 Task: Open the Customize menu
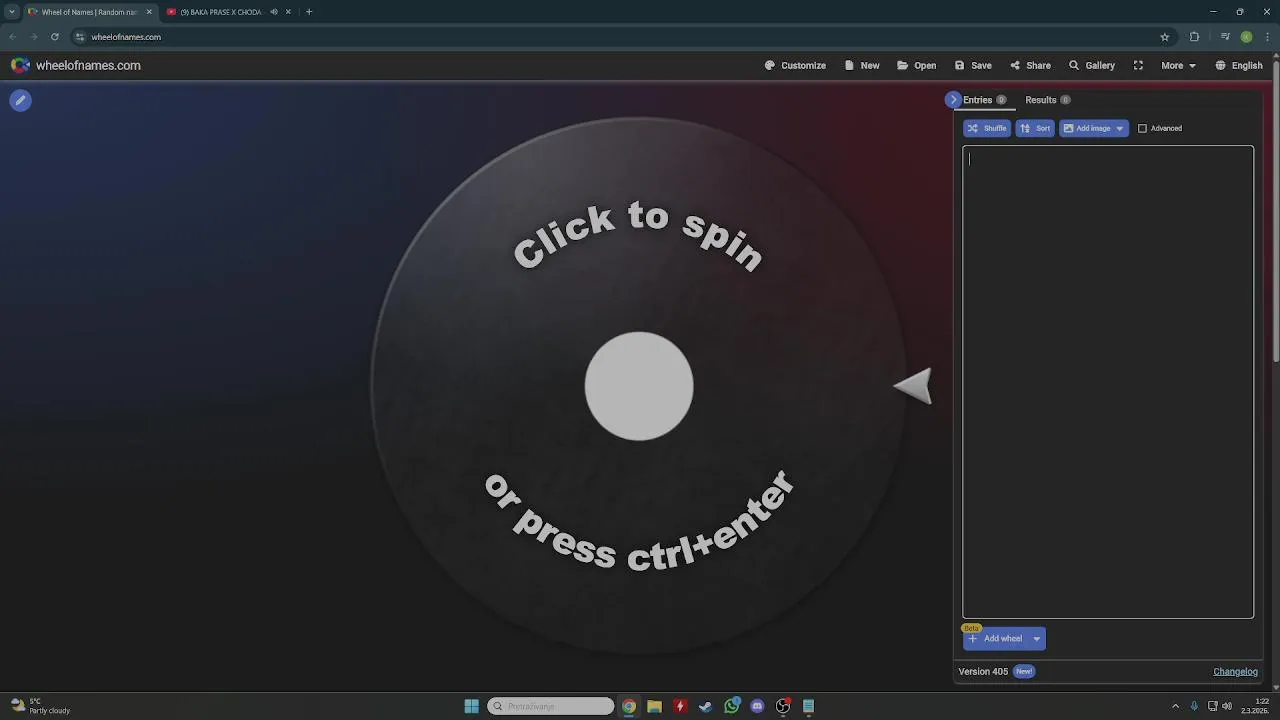(795, 65)
